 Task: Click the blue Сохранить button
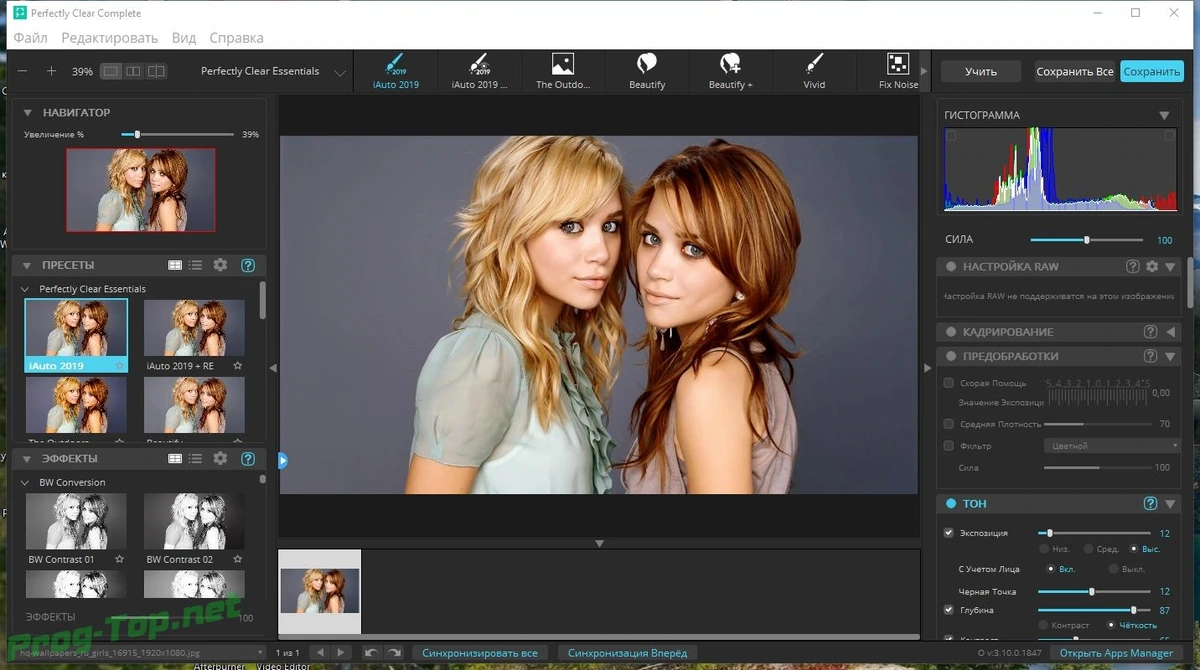(x=1152, y=72)
